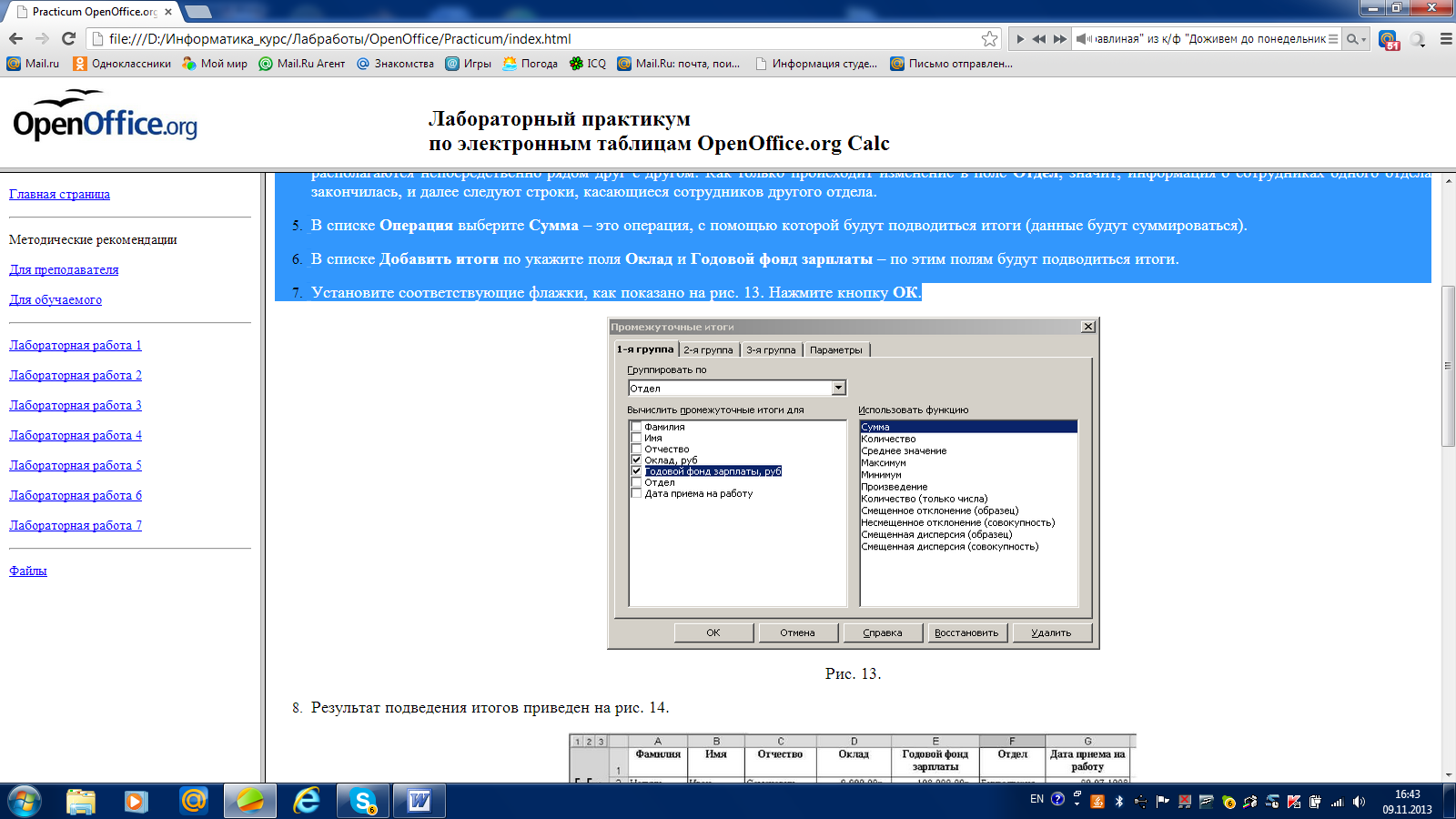Click the Отмена button
Screen dimensions: 1456x819
click(797, 632)
